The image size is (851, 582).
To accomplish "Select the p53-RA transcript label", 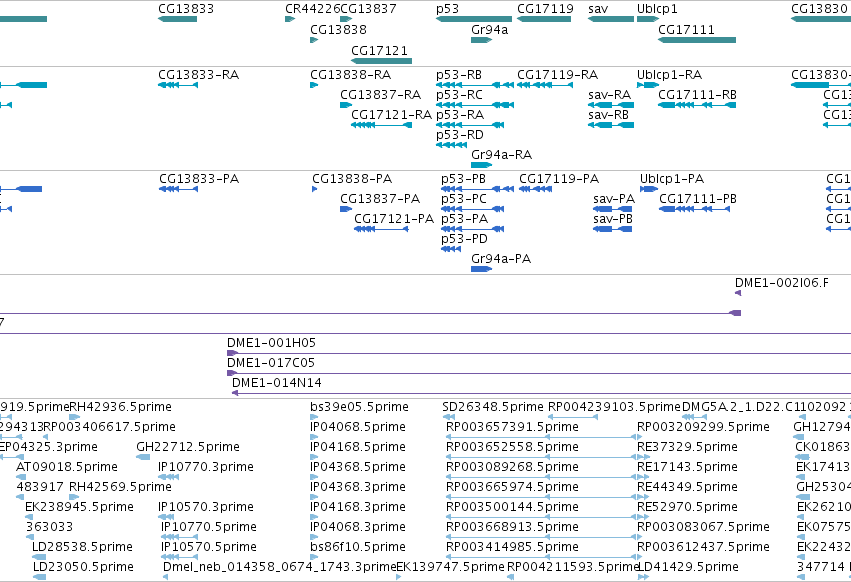I will coord(460,115).
